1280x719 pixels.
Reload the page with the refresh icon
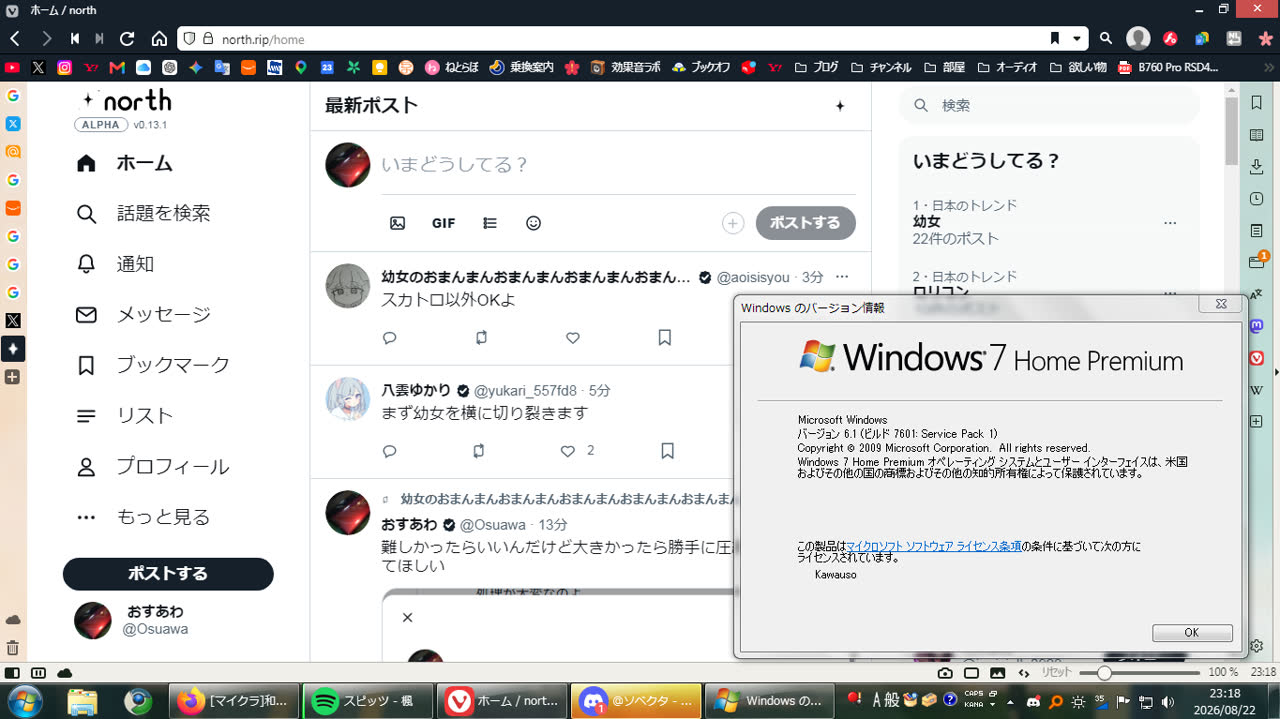click(127, 39)
